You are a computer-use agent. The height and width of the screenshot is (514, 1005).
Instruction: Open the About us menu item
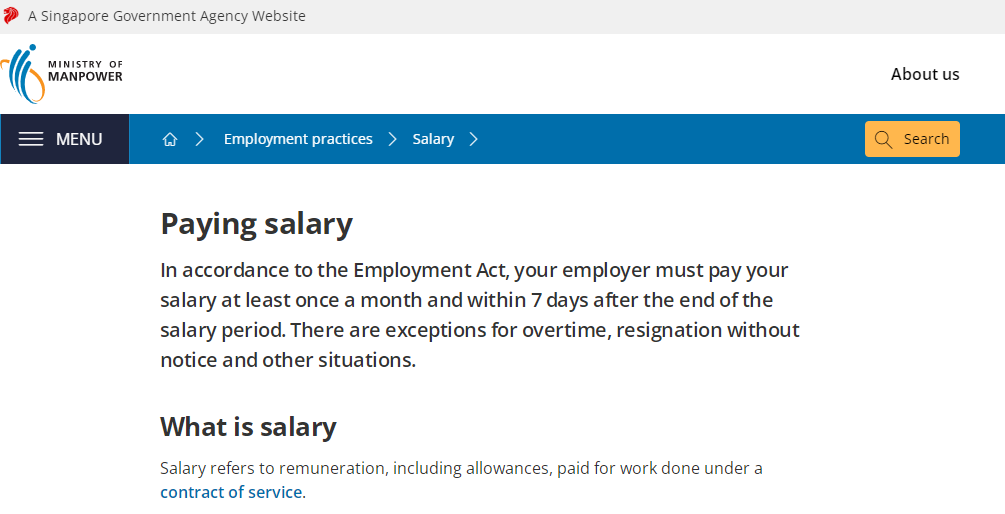point(925,74)
